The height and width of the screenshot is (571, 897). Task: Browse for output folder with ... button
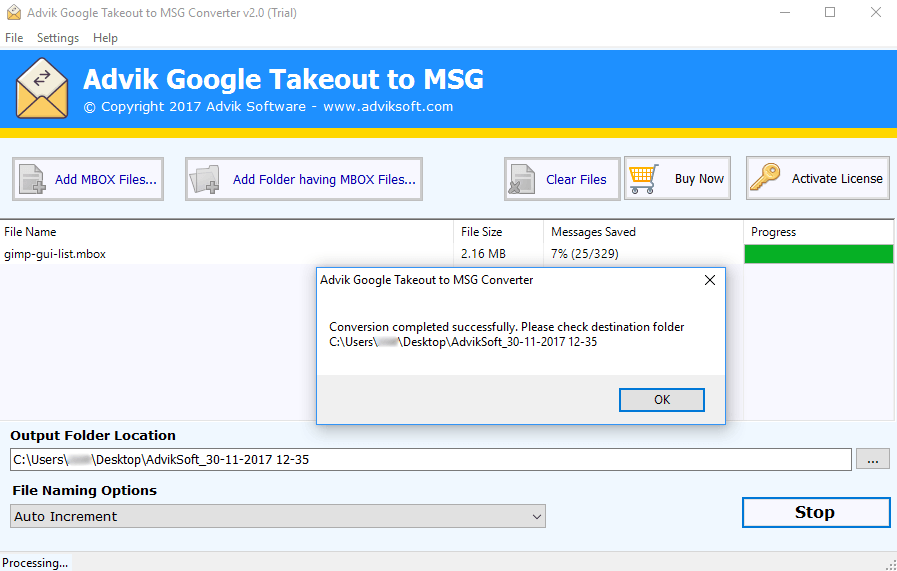pos(872,459)
